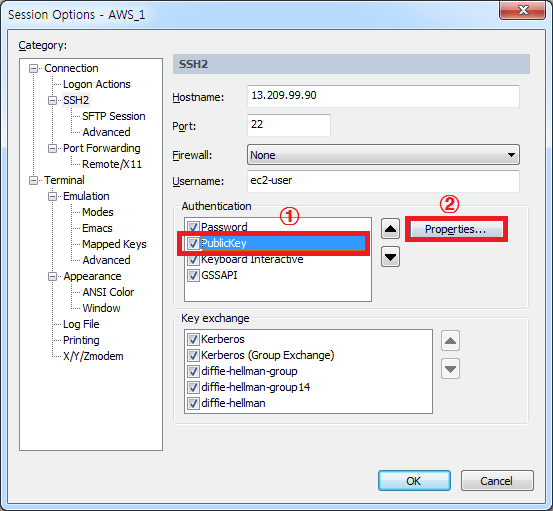The height and width of the screenshot is (511, 553).
Task: Select Emacs category
Action: coord(97,228)
